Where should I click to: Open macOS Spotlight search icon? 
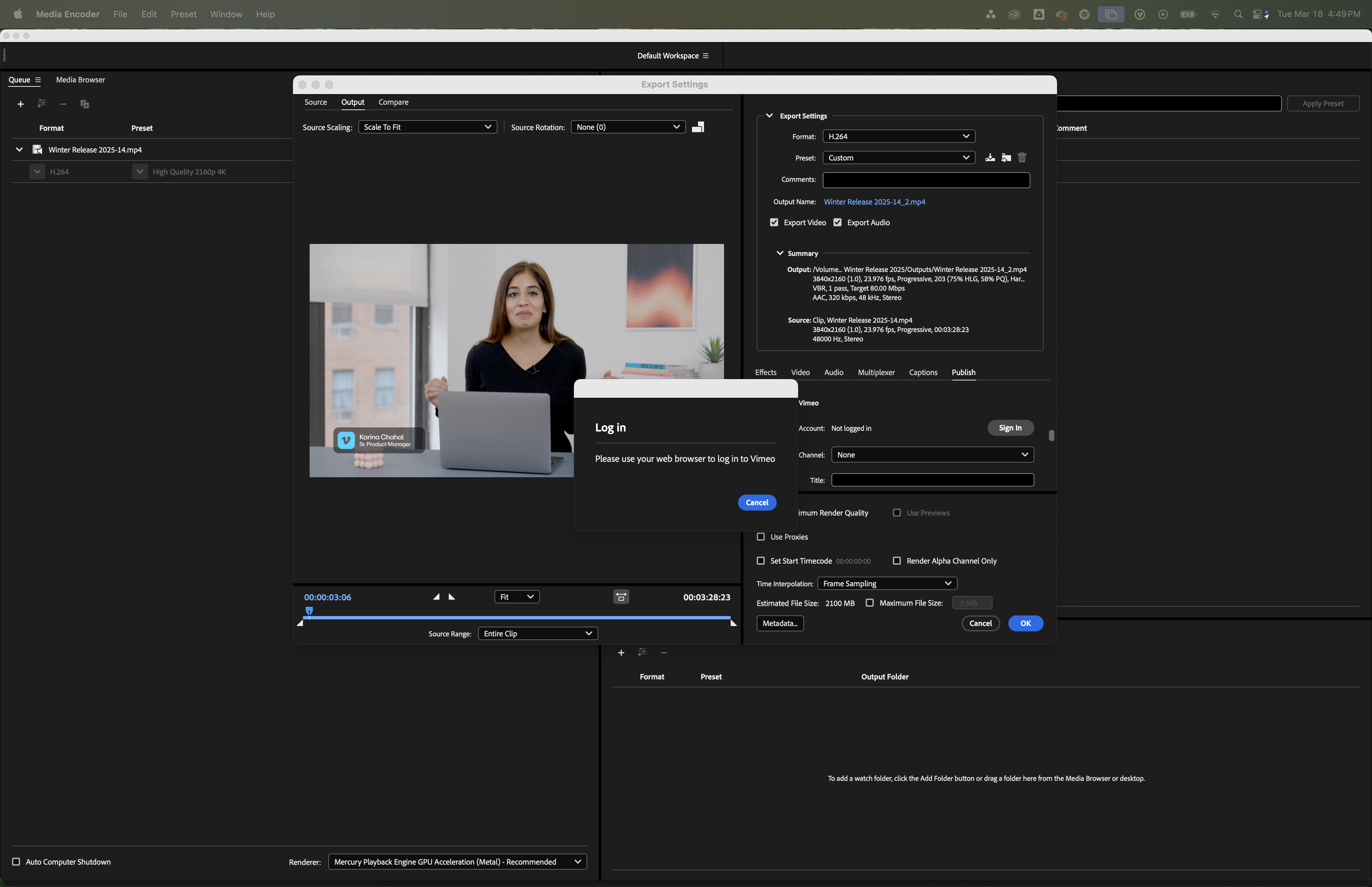[1238, 14]
